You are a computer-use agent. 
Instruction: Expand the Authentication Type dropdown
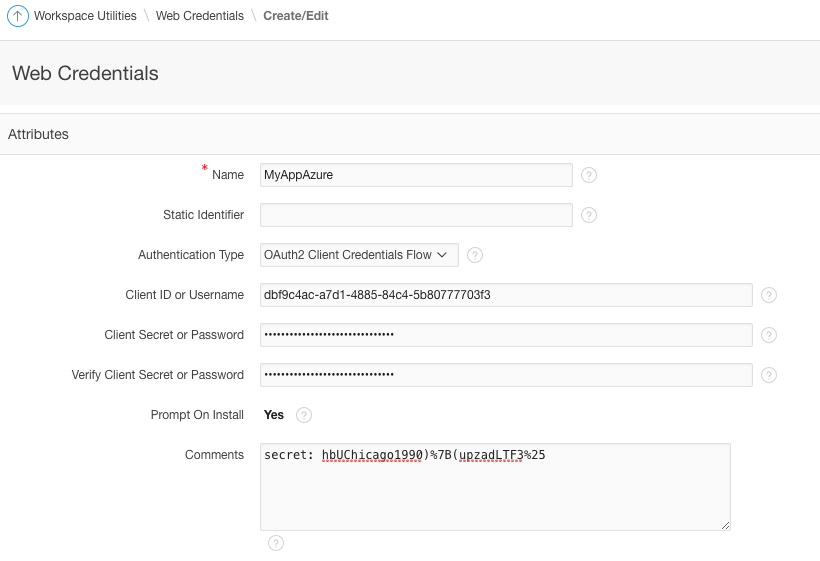pos(359,255)
